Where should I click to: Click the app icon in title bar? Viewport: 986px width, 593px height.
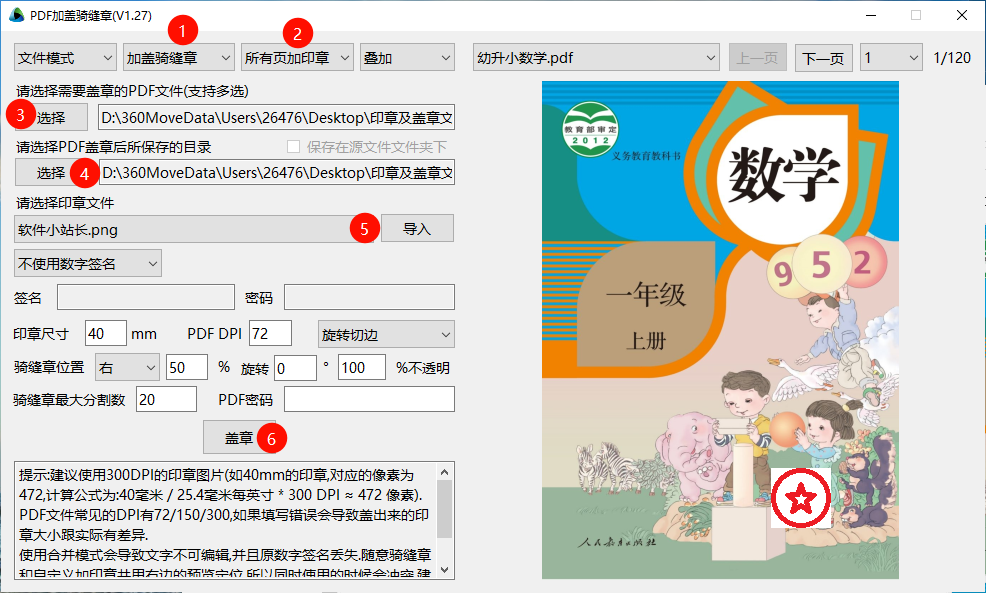[x=16, y=15]
